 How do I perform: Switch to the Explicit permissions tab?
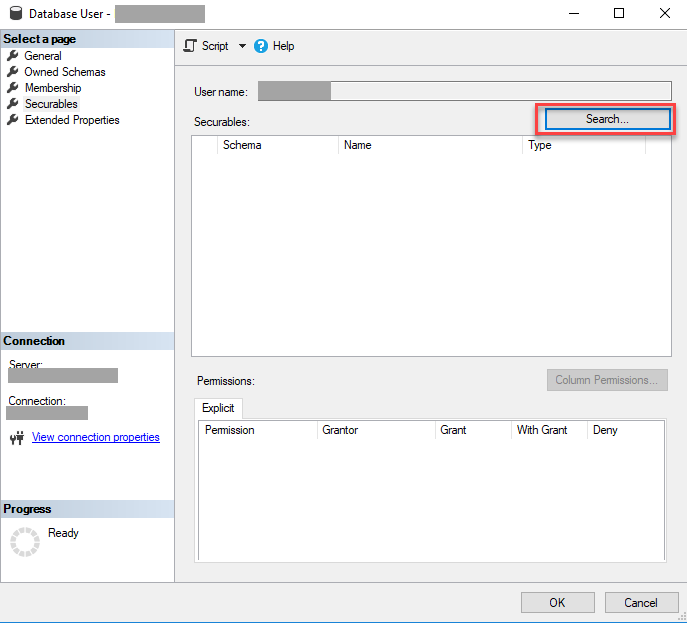pos(218,409)
